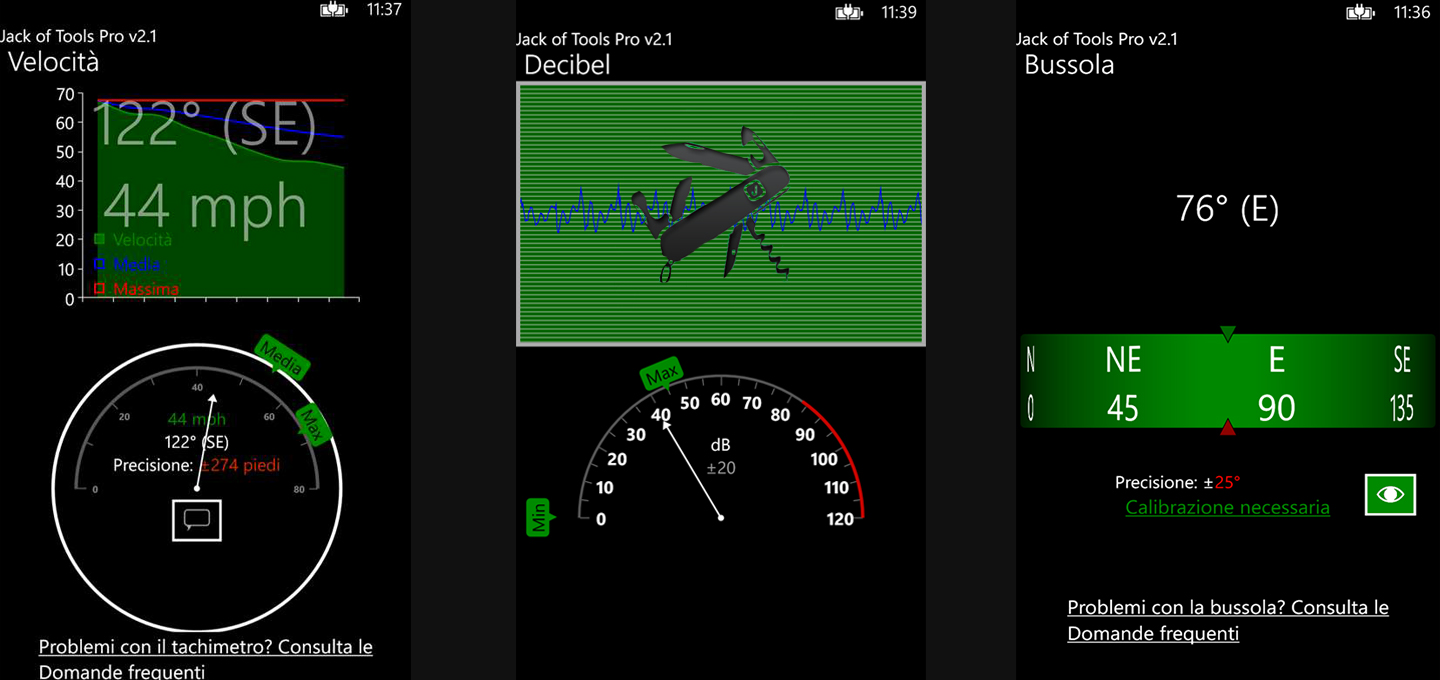Tap 'Precisione: ±25°' on compass screen
The image size is (1440, 680).
pos(1178,482)
